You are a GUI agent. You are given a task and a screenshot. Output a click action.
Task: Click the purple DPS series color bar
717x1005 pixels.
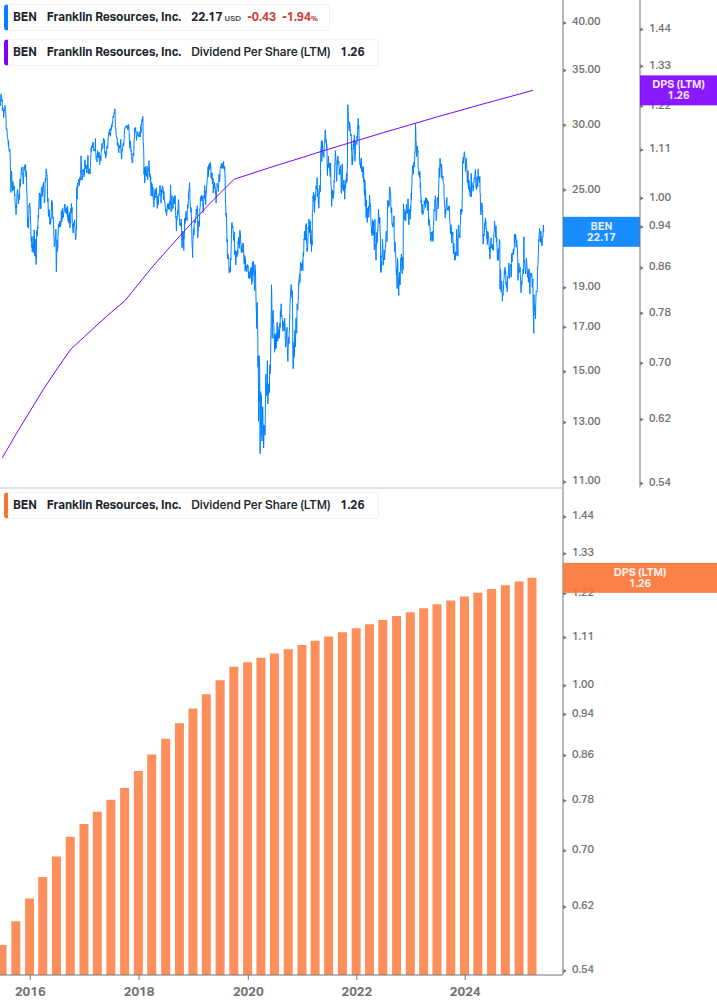coord(6,52)
